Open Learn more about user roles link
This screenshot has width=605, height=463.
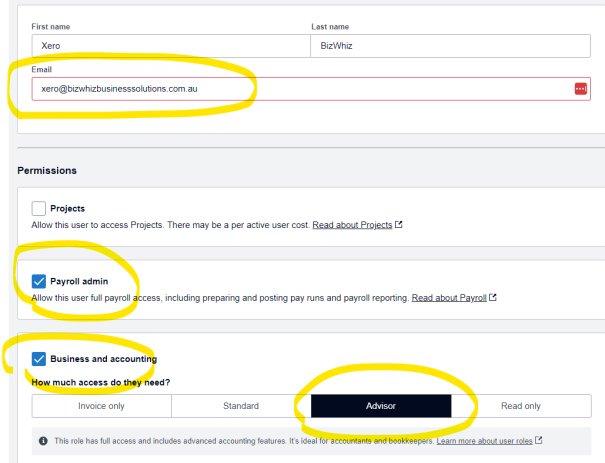484,440
